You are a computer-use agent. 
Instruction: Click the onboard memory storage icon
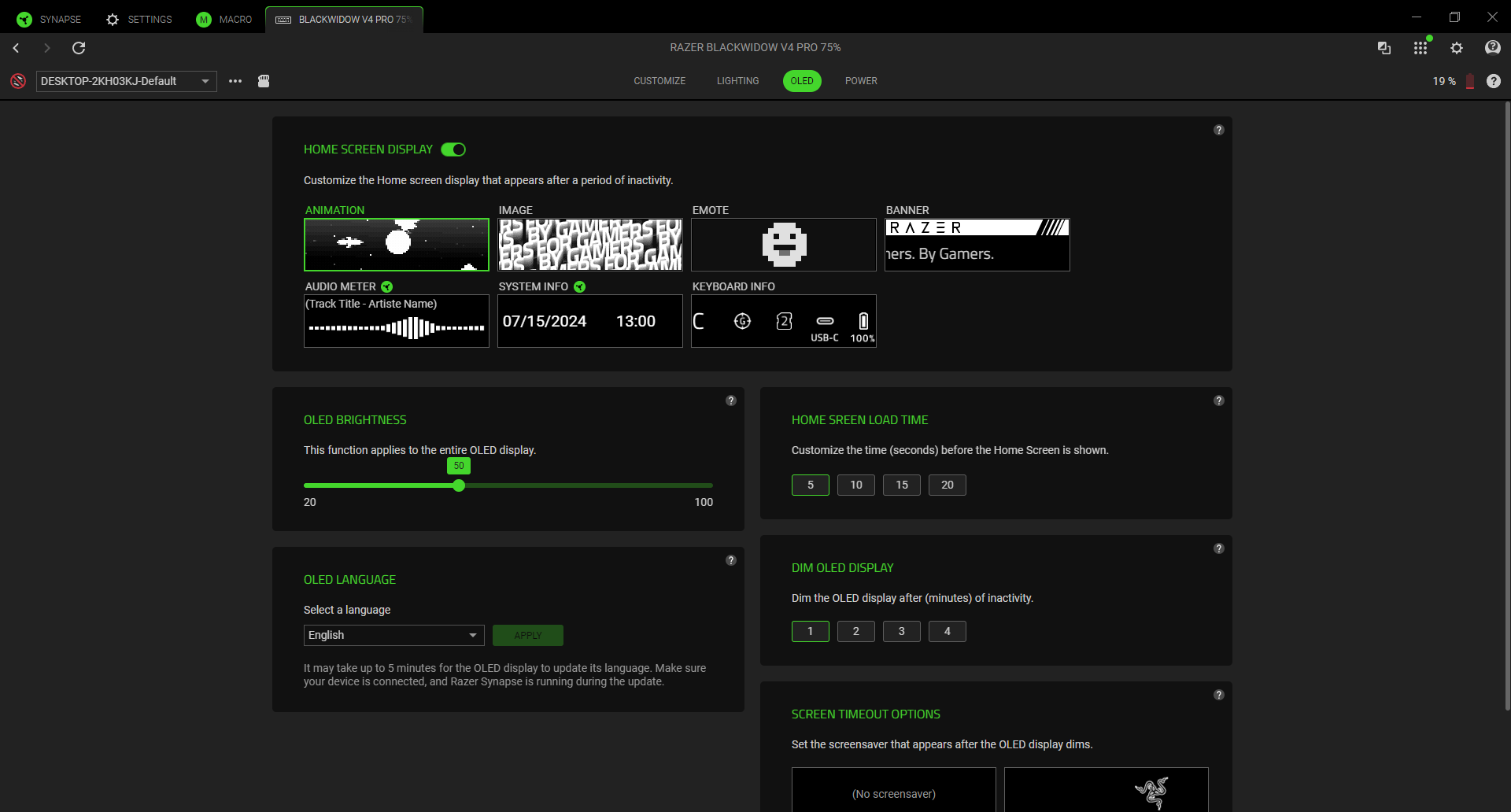point(264,81)
